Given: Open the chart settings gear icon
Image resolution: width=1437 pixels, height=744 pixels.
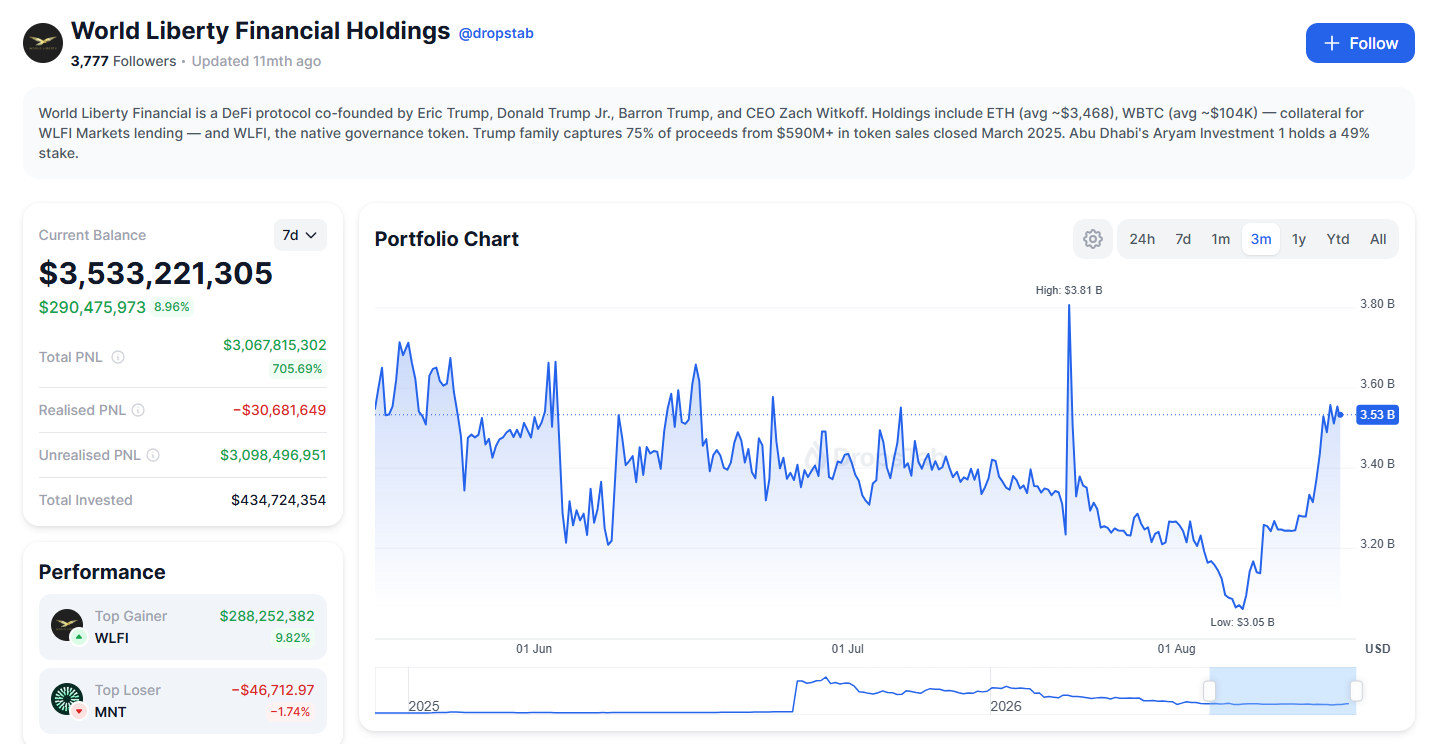Looking at the screenshot, I should pos(1093,239).
